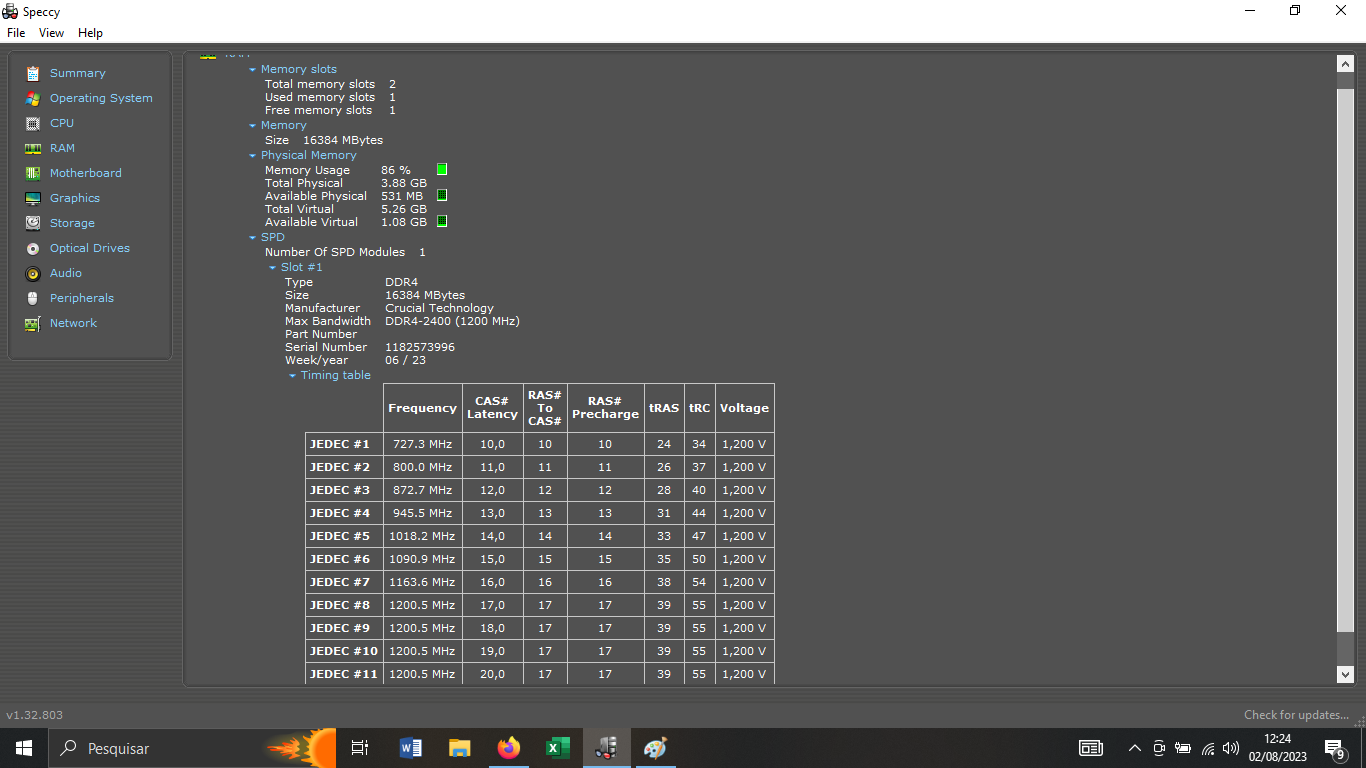
Task: Open the notification center icon
Action: pyautogui.click(x=1335, y=748)
